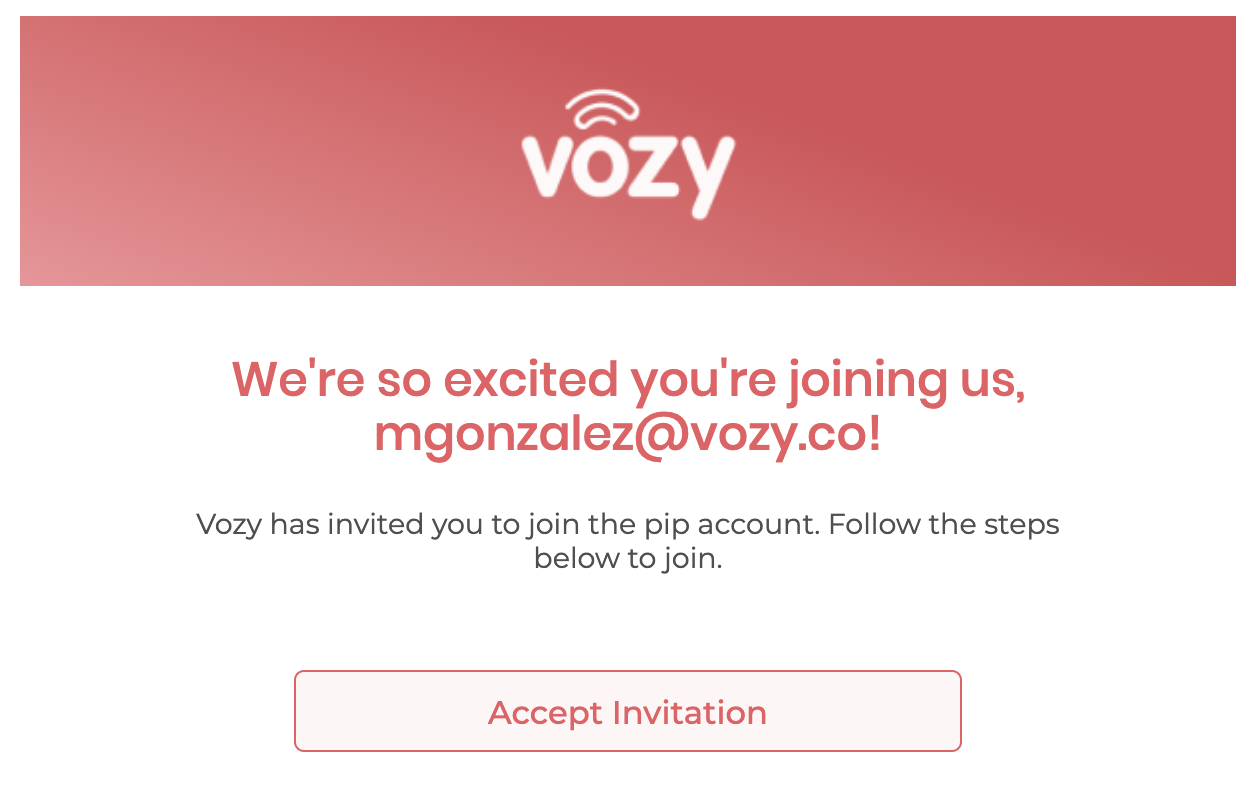1248x806 pixels.
Task: Click the word "Vozy" starting the paragraph
Action: (229, 525)
